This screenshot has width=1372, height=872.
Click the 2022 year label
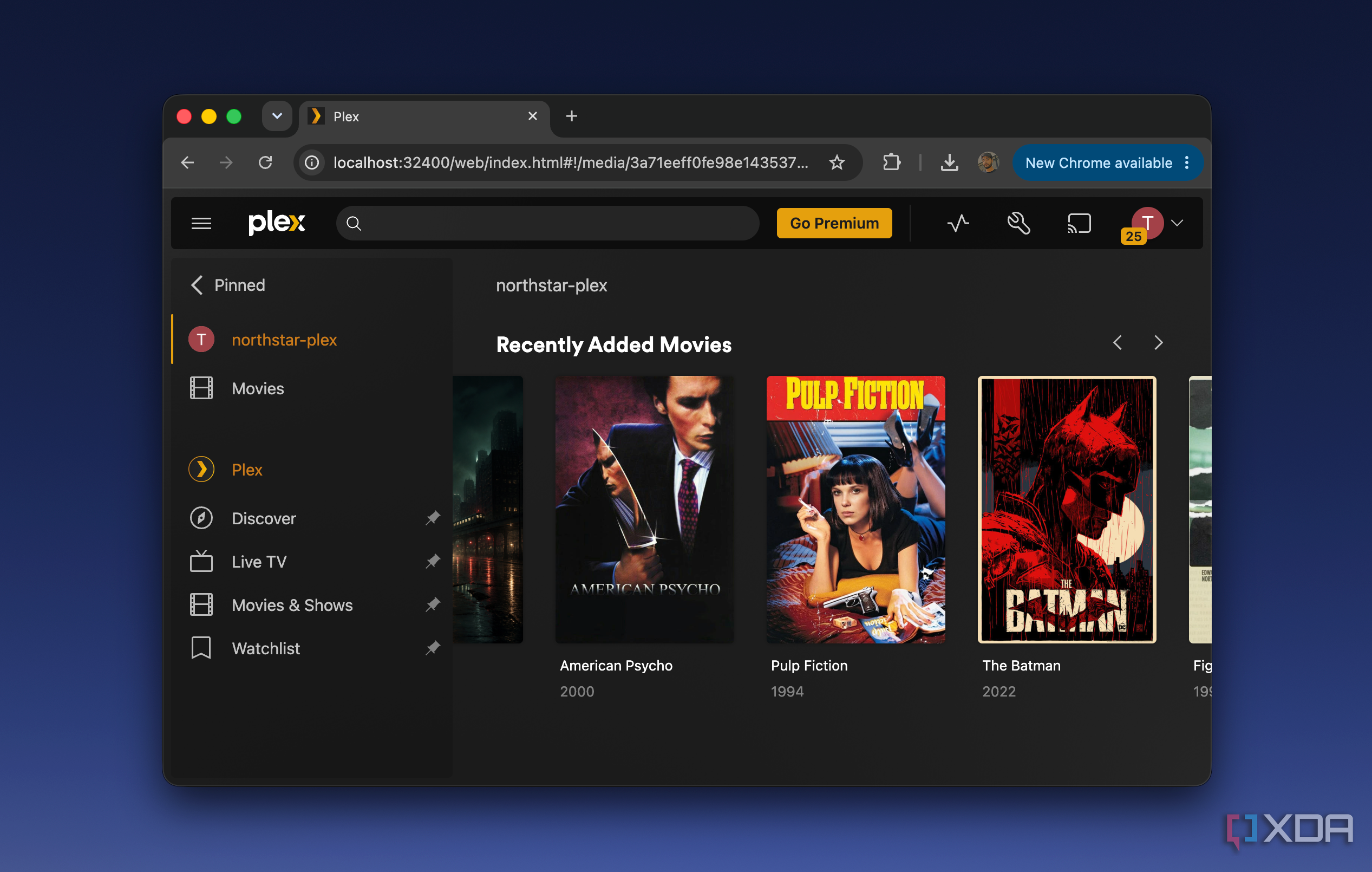[x=999, y=691]
